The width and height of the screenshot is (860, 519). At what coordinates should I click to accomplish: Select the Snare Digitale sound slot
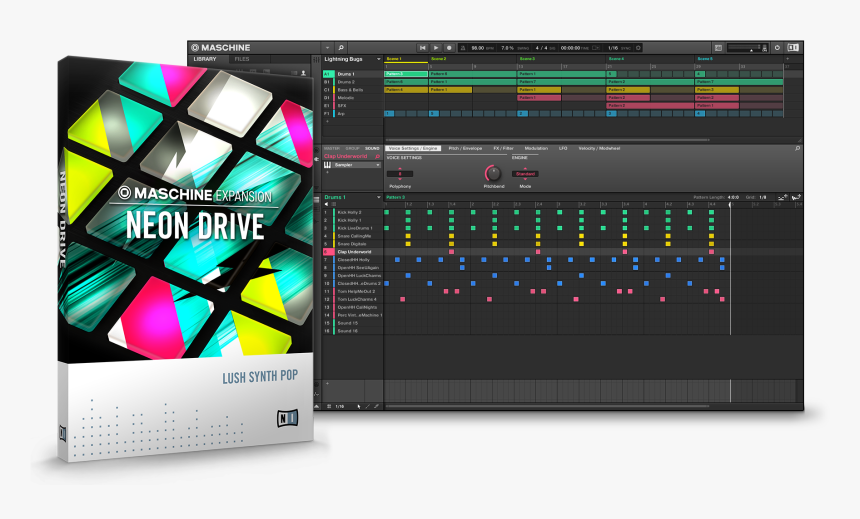353,244
